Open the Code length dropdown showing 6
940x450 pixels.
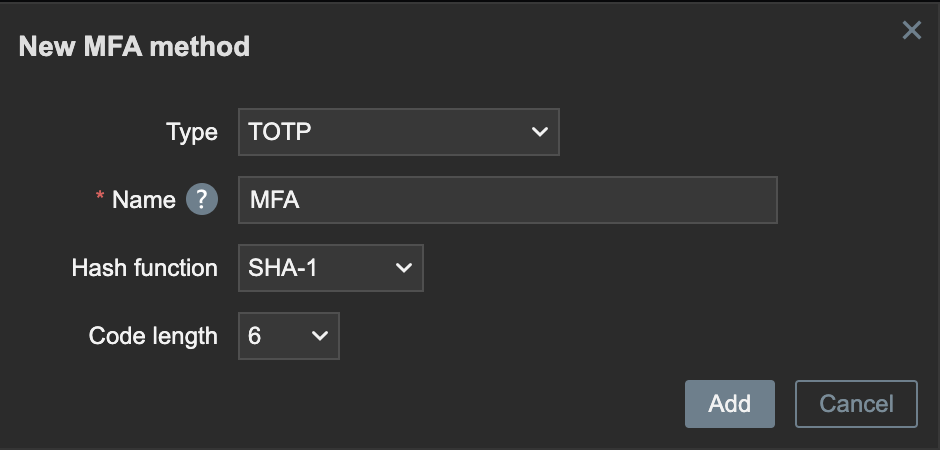pyautogui.click(x=289, y=336)
